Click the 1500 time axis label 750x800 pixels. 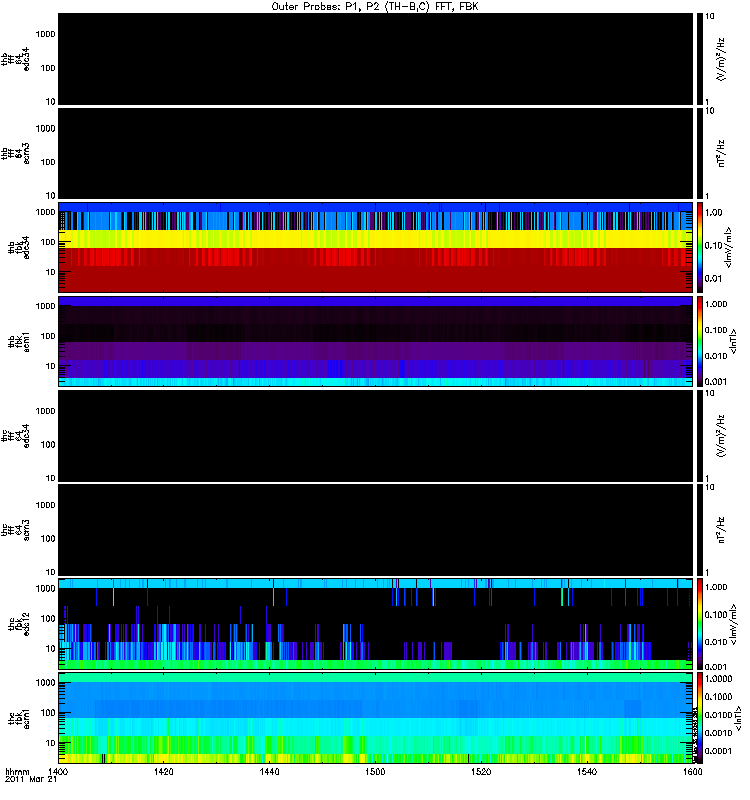375,771
